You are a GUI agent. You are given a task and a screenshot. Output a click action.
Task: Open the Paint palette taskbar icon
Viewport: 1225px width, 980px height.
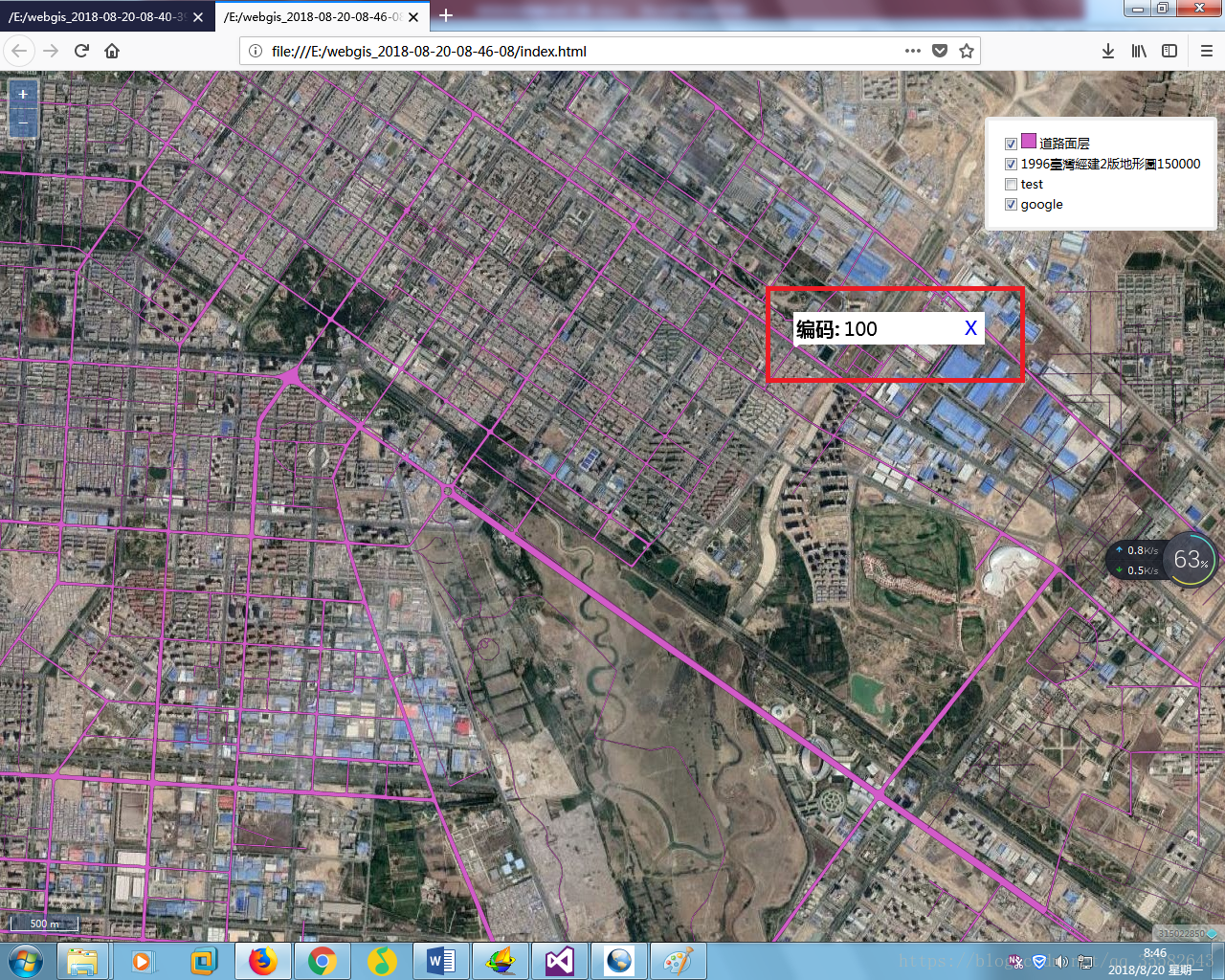pyautogui.click(x=679, y=961)
